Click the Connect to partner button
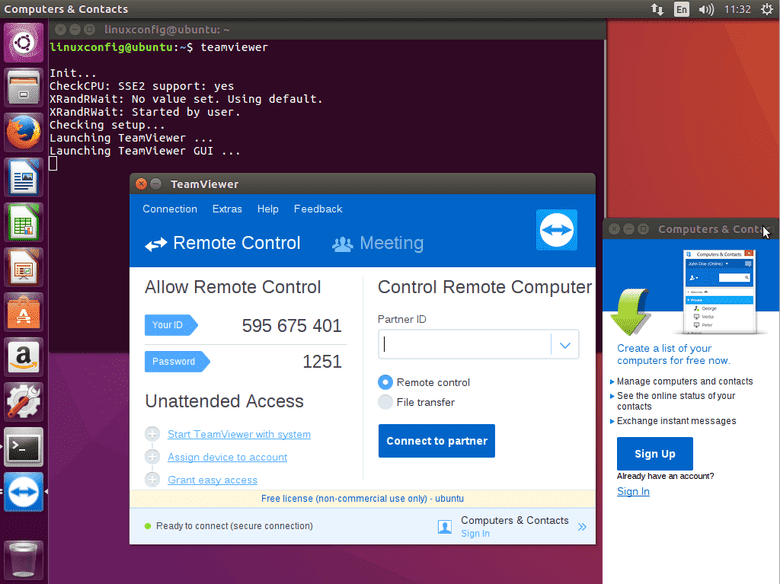The height and width of the screenshot is (584, 780). tap(437, 441)
